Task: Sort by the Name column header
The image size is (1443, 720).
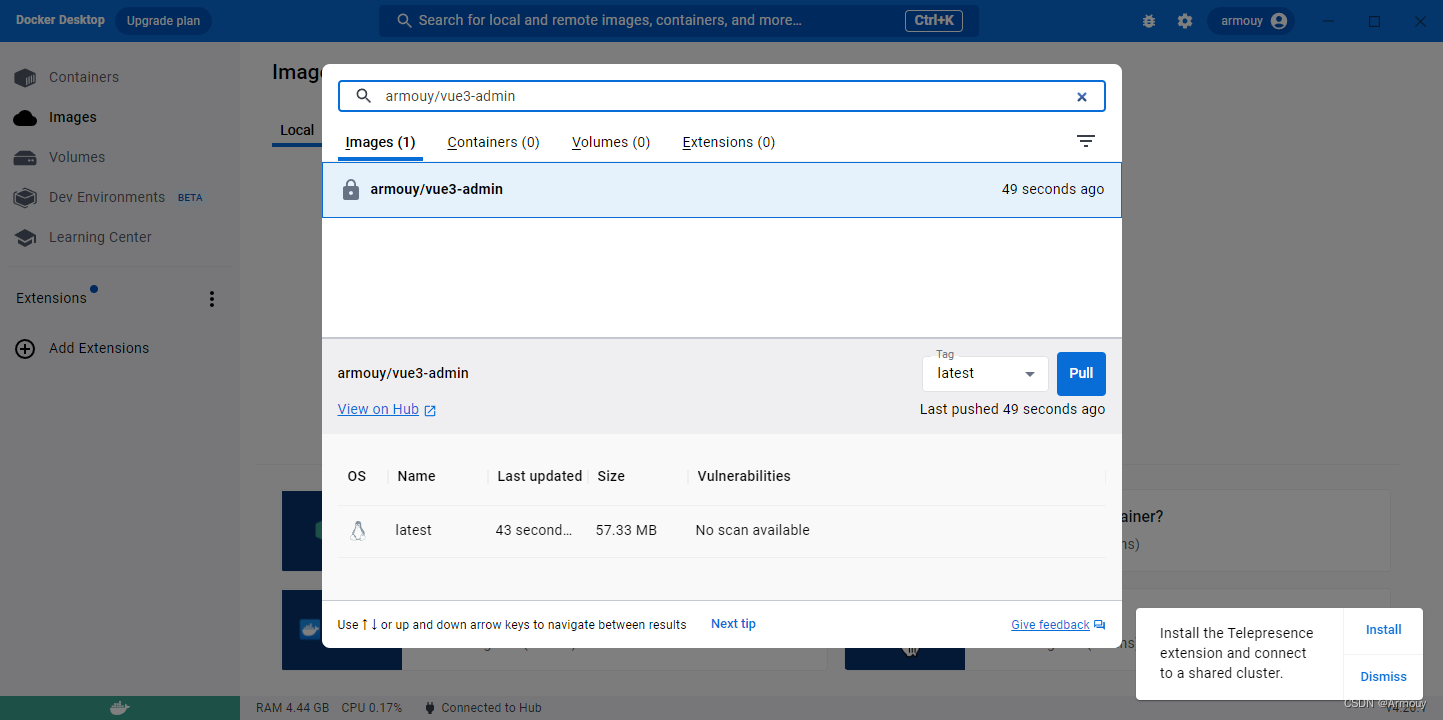Action: tap(416, 476)
